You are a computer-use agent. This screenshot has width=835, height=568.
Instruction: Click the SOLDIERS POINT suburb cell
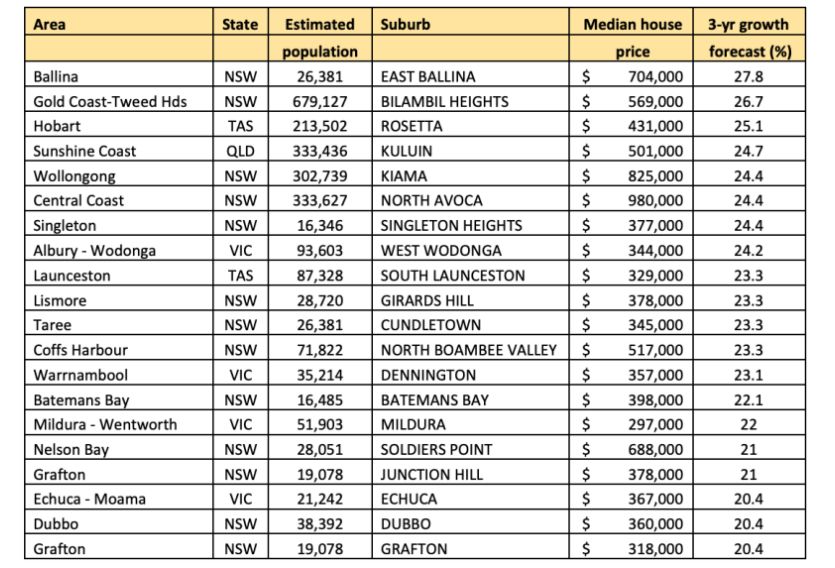471,448
